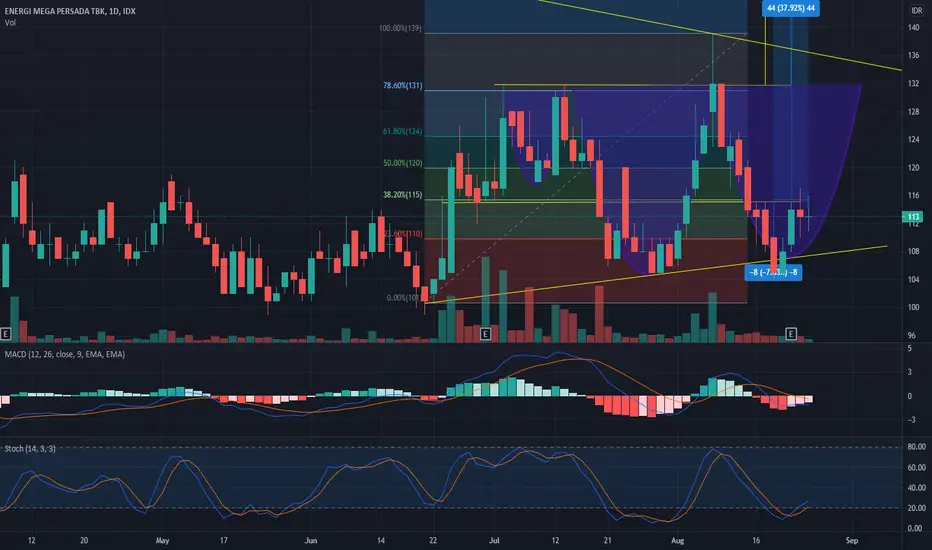Click the 78.60%(131) Fibonacci level label
Screen dimensions: 932x550
(402, 86)
